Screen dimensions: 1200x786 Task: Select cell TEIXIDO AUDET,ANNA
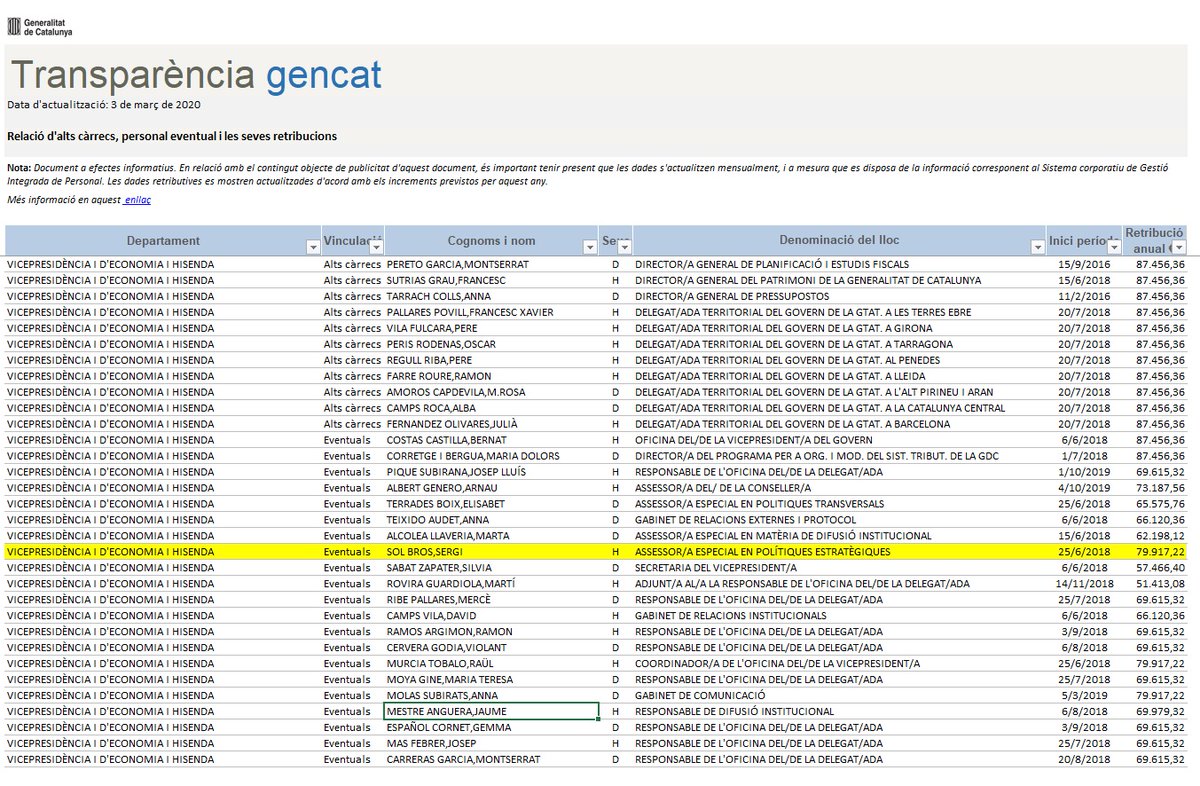(492, 520)
